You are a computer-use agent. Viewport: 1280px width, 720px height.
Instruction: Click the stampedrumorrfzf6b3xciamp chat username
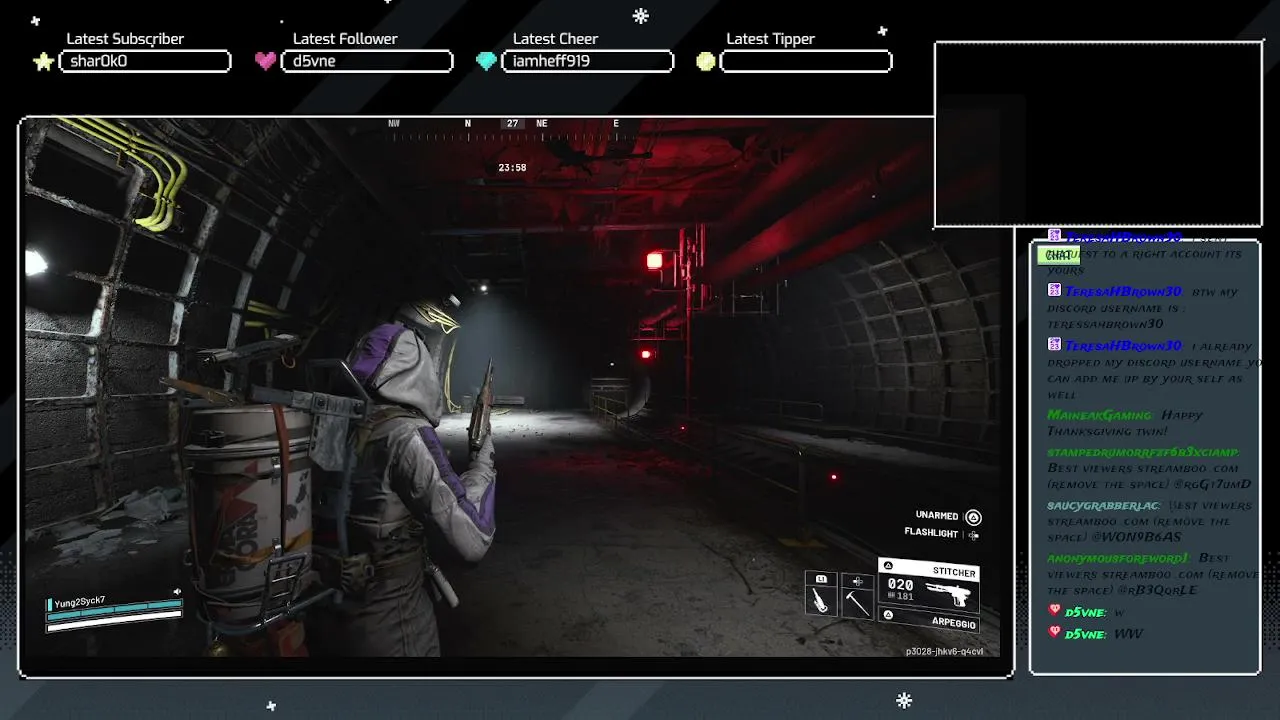pyautogui.click(x=1142, y=452)
